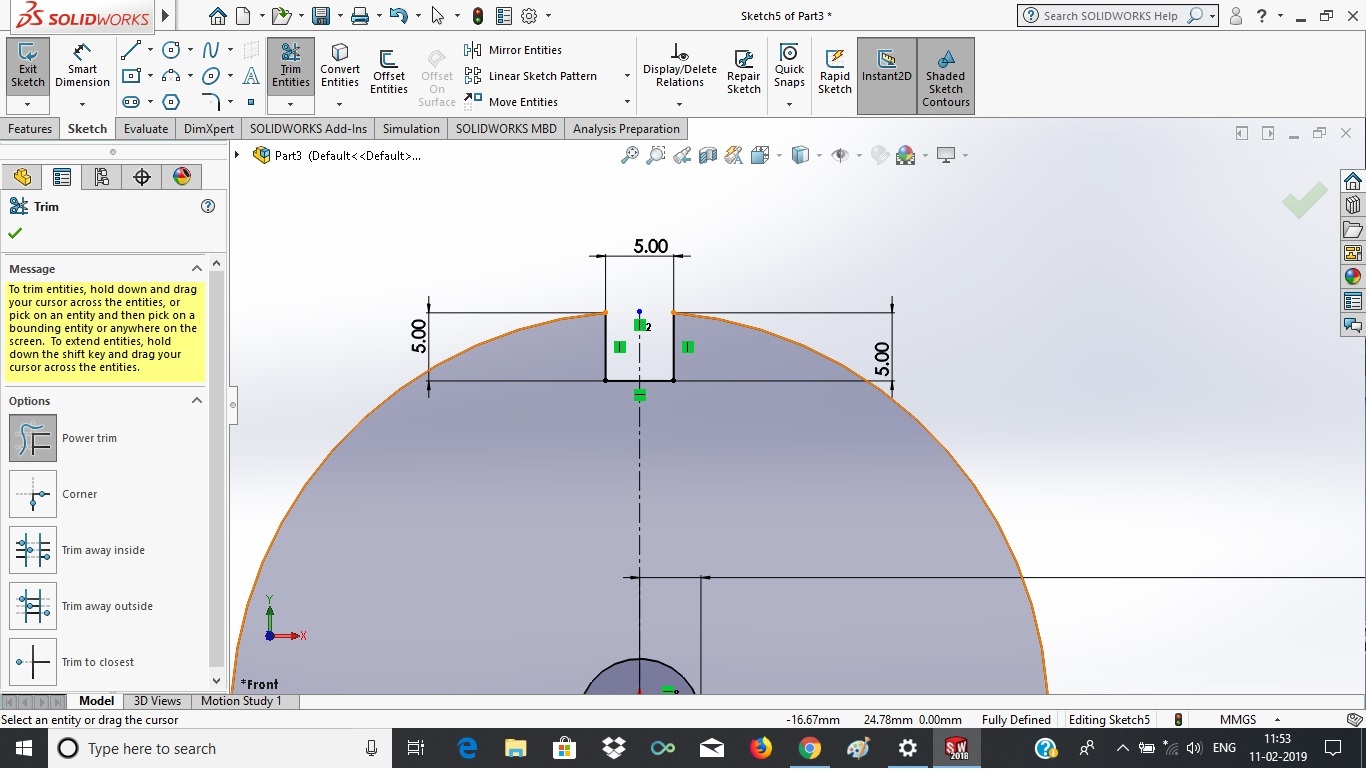Choose Trim away inside option
This screenshot has height=772, width=1366.
[33, 550]
